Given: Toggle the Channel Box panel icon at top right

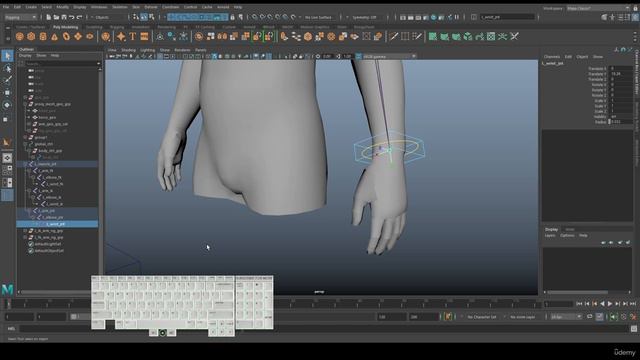Looking at the screenshot, I should coord(635,17).
